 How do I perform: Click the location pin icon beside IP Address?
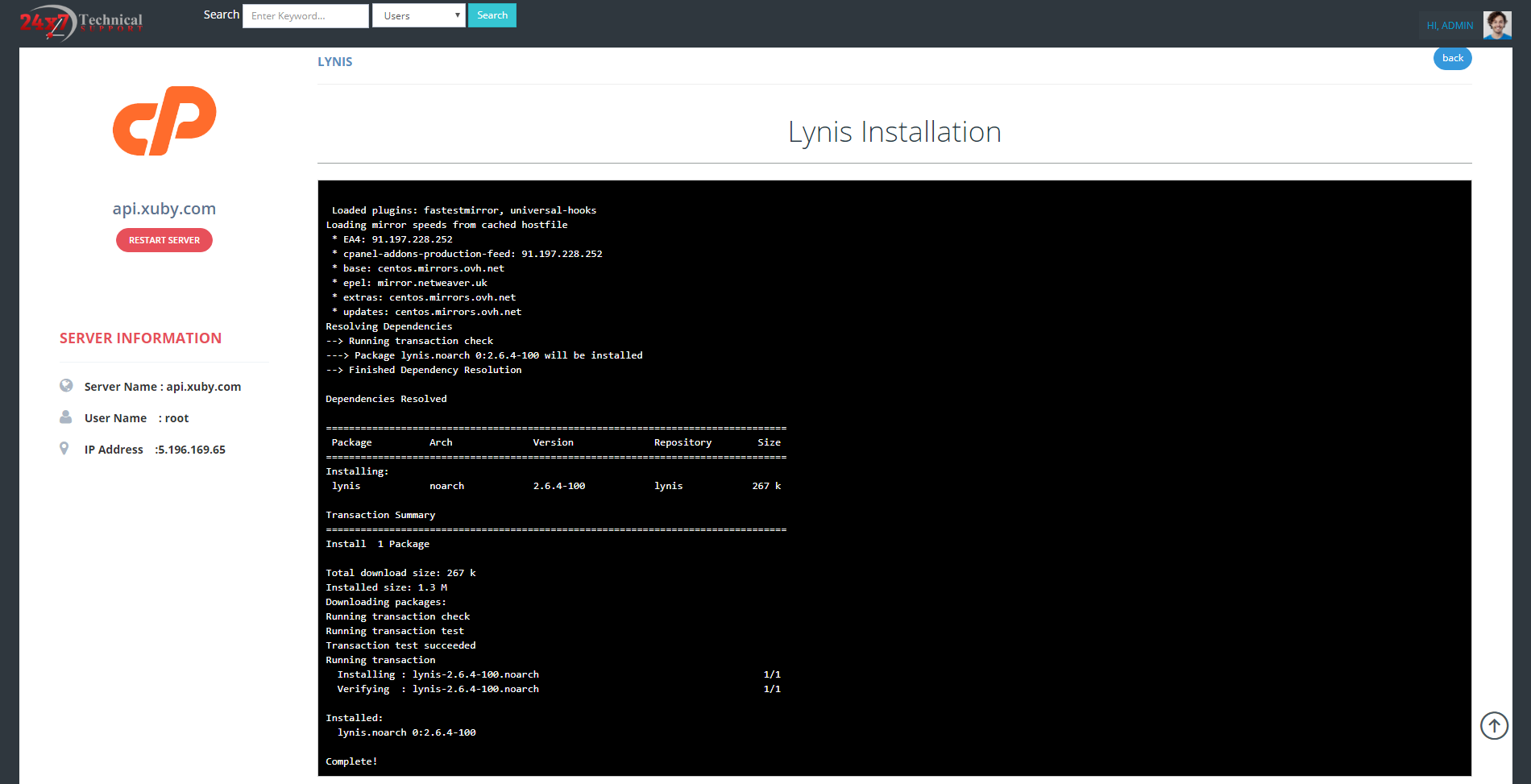pyautogui.click(x=64, y=449)
